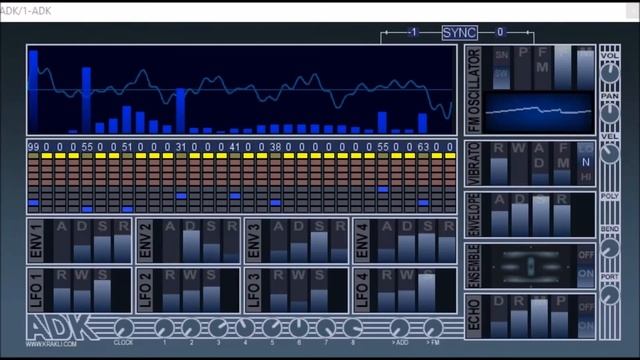Toggle the POLY switch
640x360 pixels.
(x=609, y=196)
